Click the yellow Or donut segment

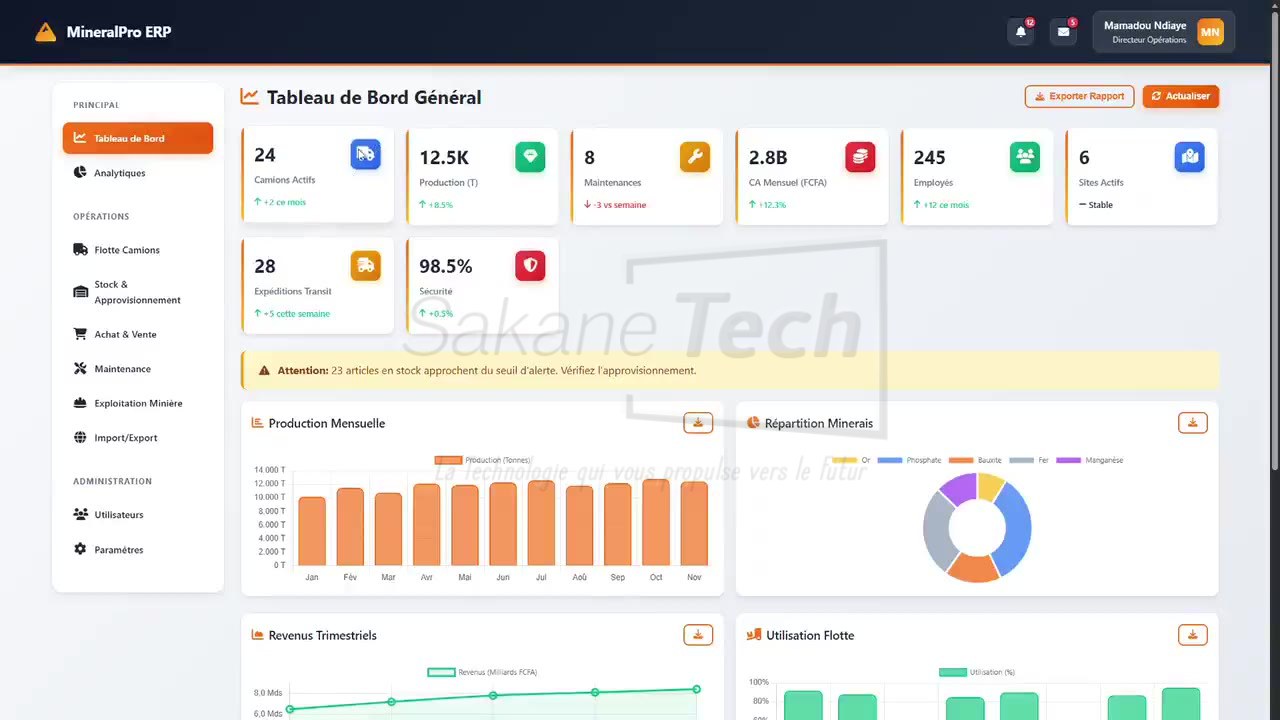(991, 487)
